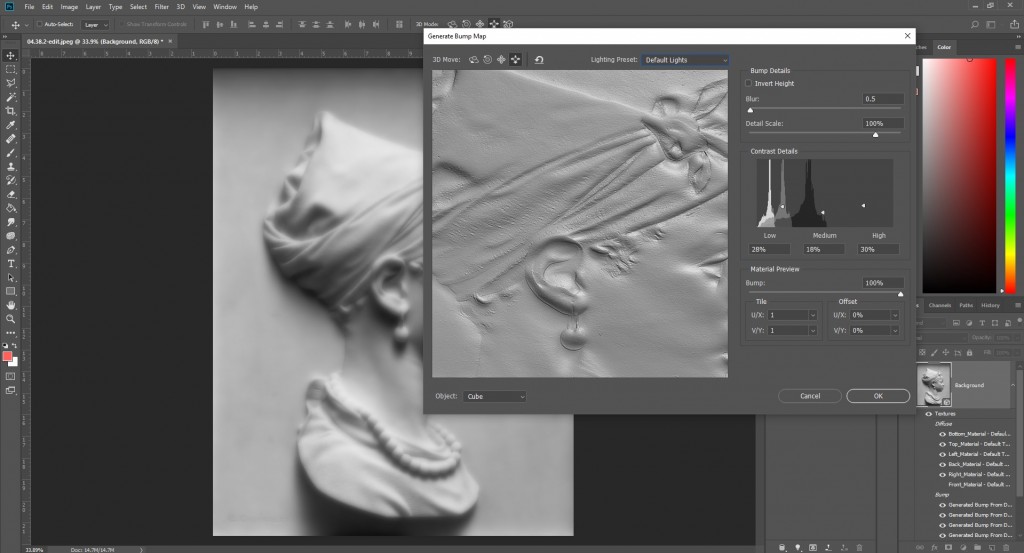Open the Image menu

click(x=69, y=7)
